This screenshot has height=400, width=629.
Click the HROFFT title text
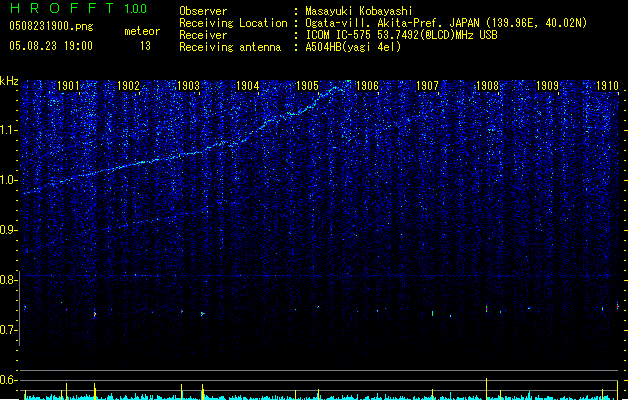pos(62,8)
